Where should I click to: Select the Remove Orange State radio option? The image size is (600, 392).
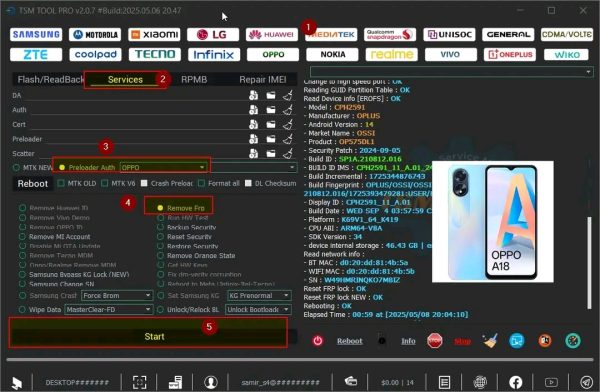coord(160,255)
